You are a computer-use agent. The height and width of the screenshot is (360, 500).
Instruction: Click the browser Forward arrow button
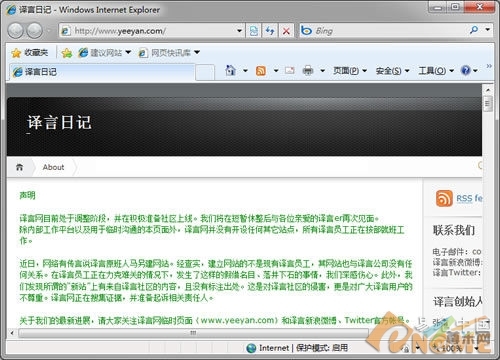pyautogui.click(x=34, y=31)
